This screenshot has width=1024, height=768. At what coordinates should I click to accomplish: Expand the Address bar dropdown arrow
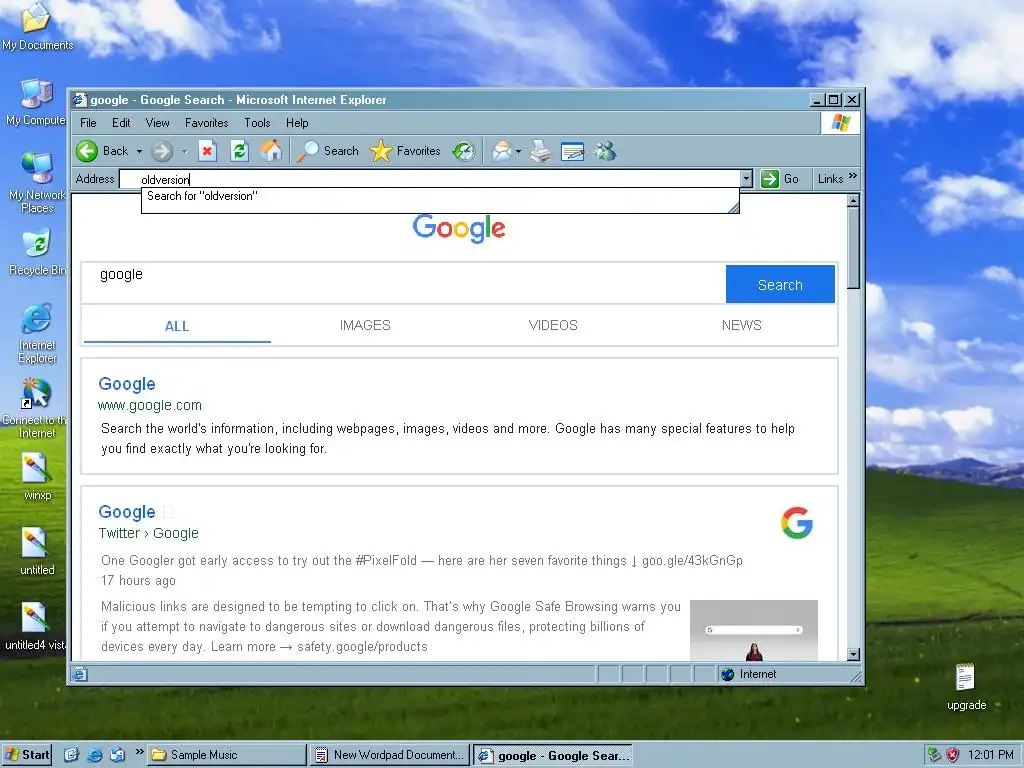pyautogui.click(x=746, y=178)
